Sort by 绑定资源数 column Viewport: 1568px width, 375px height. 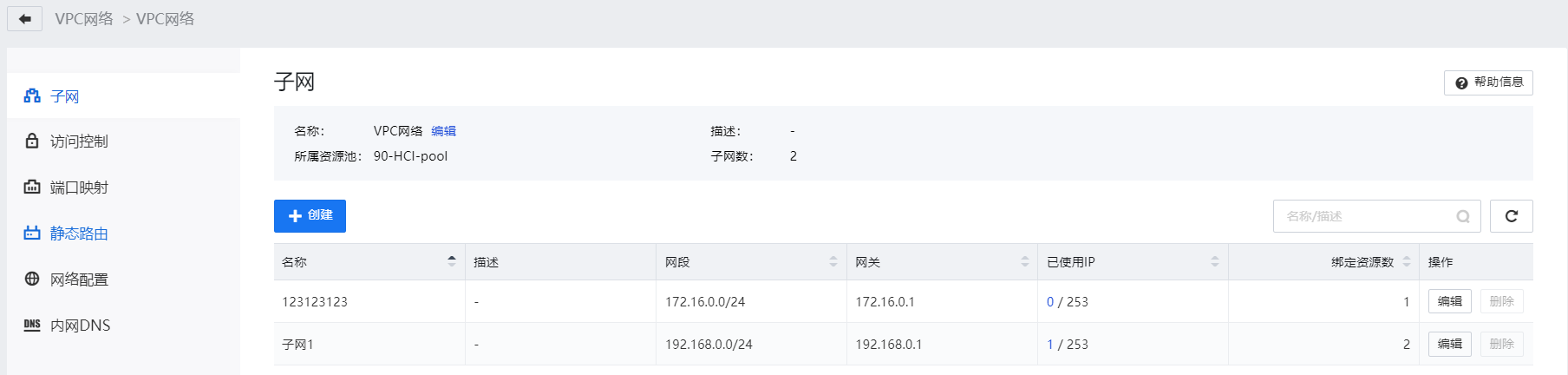pyautogui.click(x=1407, y=261)
